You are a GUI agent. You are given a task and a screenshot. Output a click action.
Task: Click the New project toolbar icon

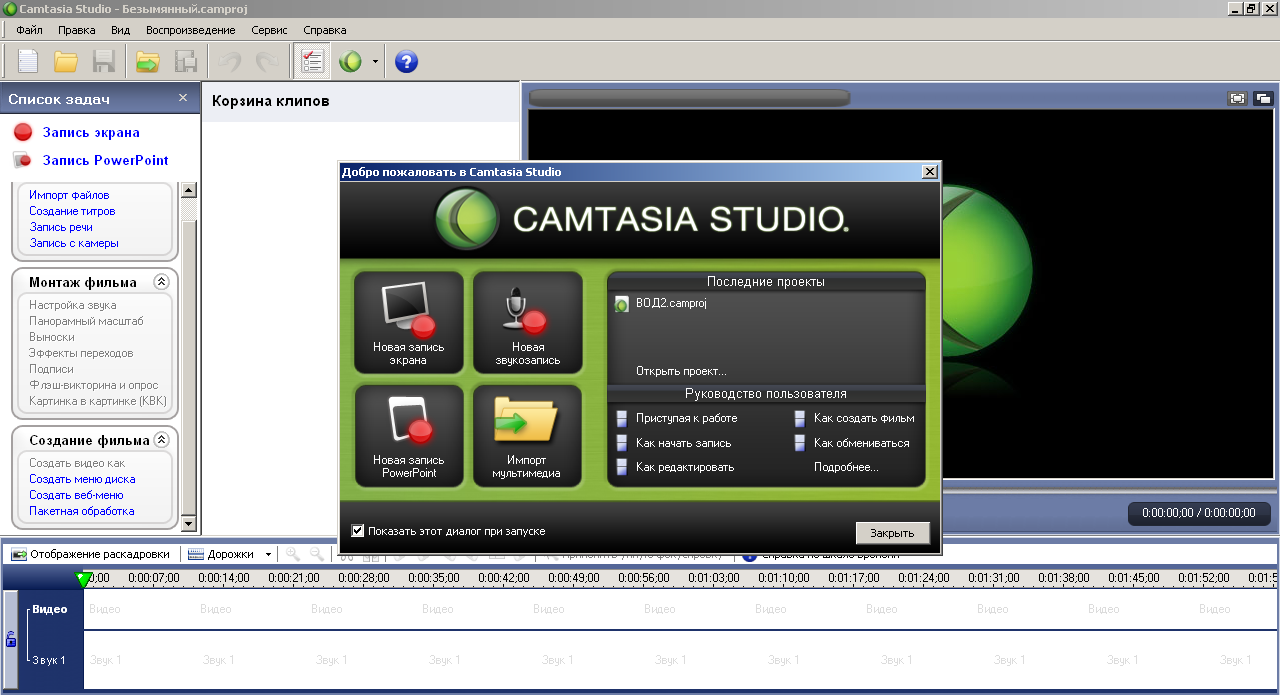(28, 62)
